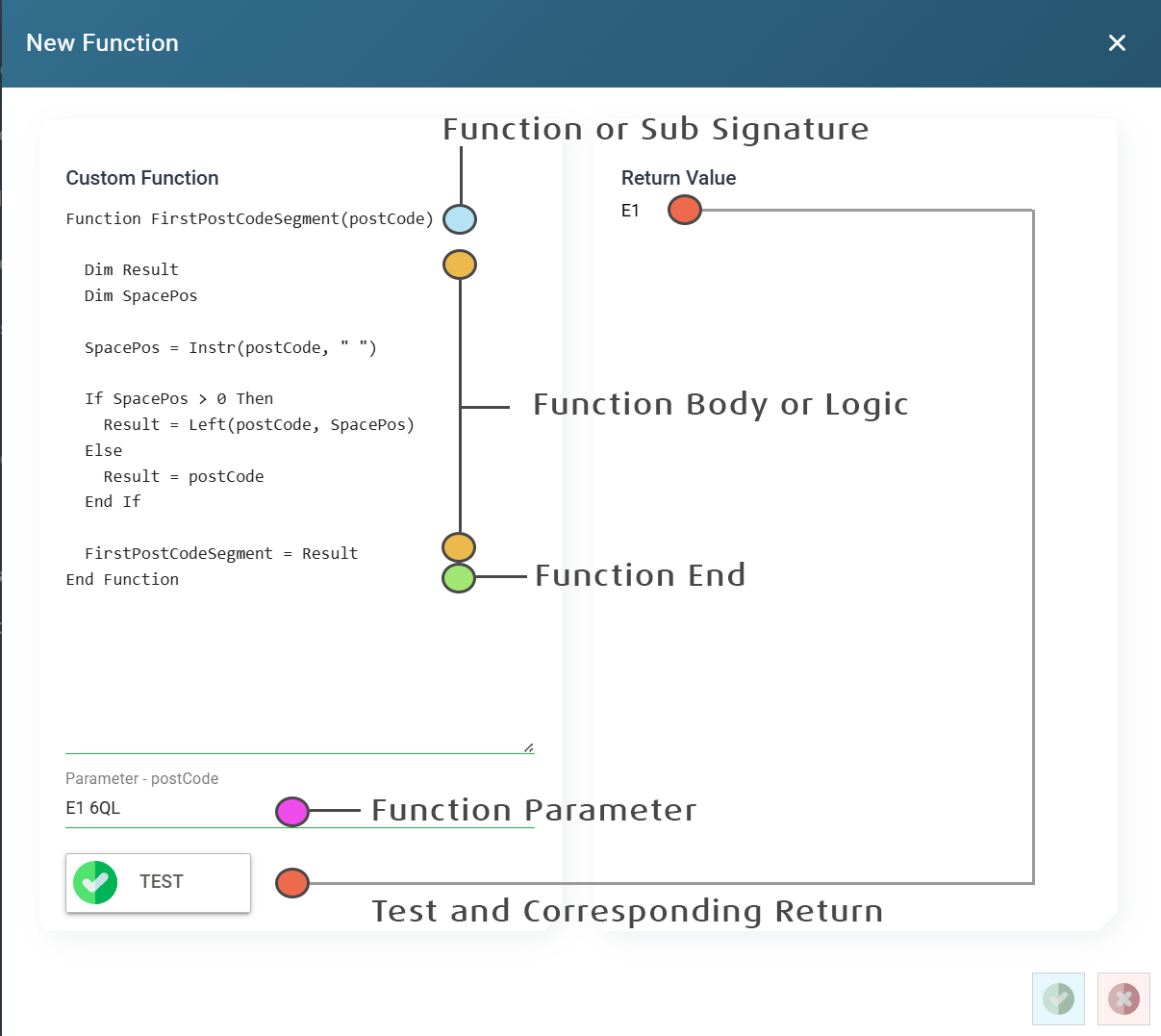
Task: Click the TEST button
Action: point(158,882)
